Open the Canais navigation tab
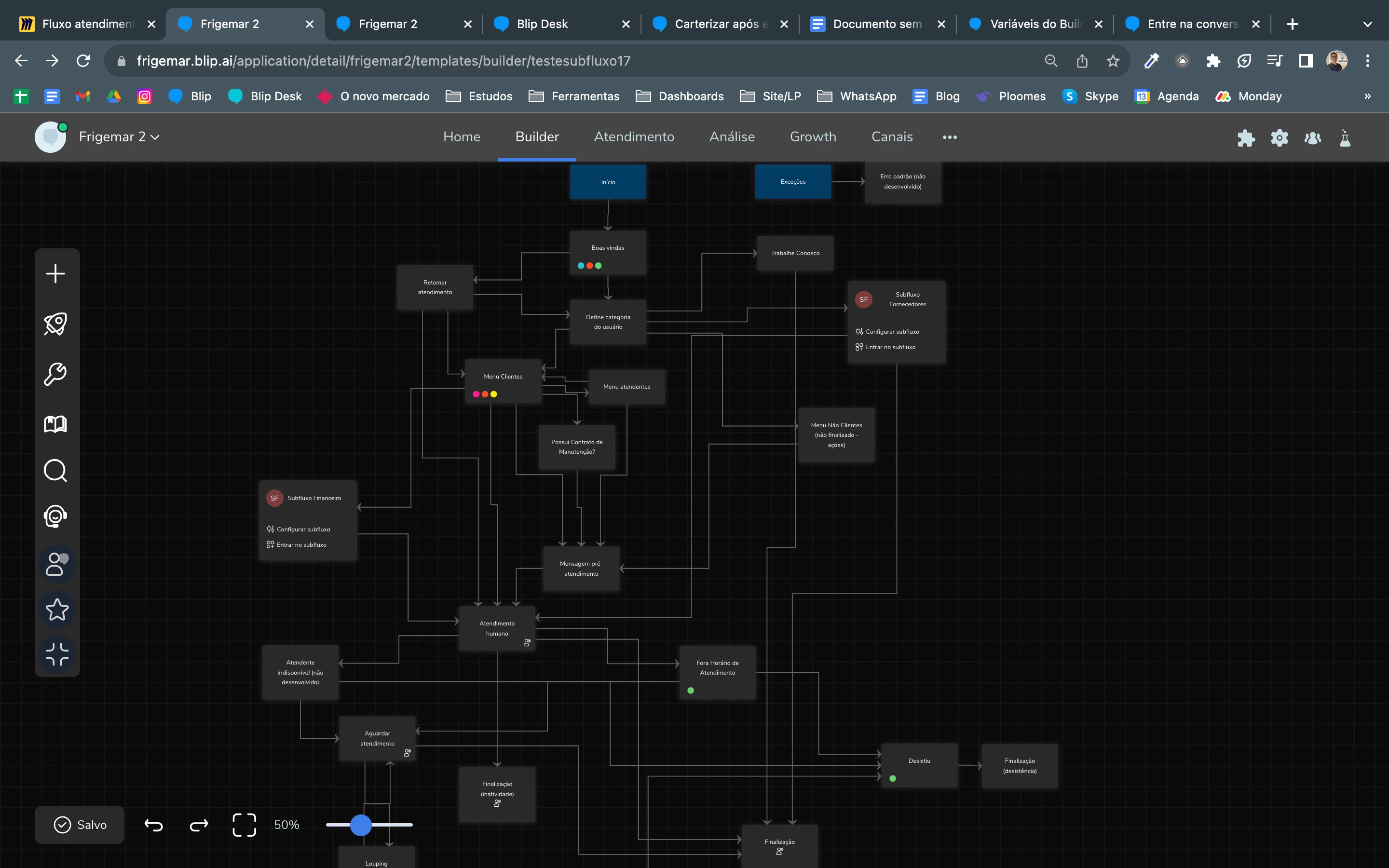This screenshot has width=1389, height=868. (x=891, y=136)
